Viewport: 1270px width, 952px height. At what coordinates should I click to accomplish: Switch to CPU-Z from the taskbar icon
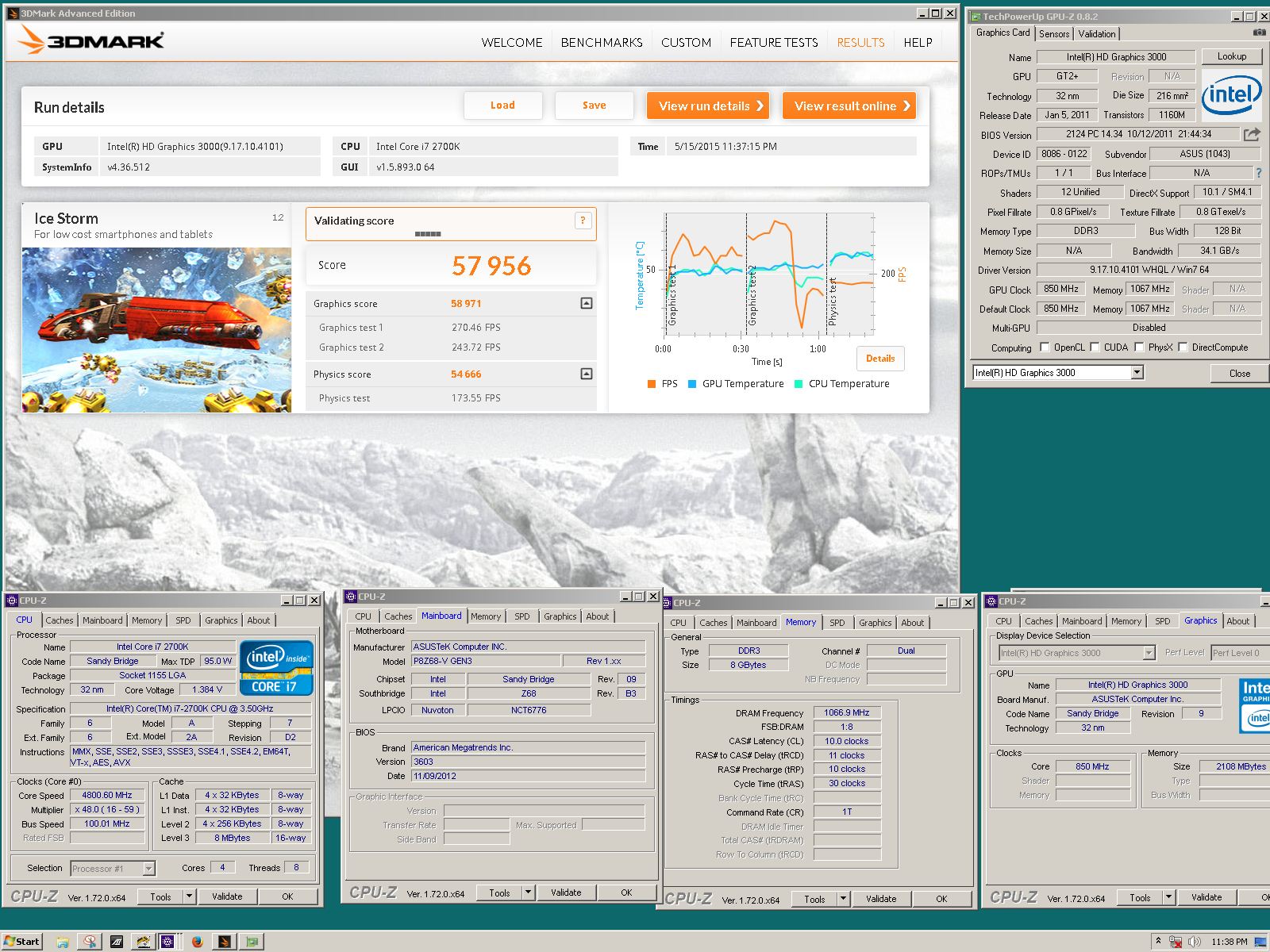click(167, 942)
